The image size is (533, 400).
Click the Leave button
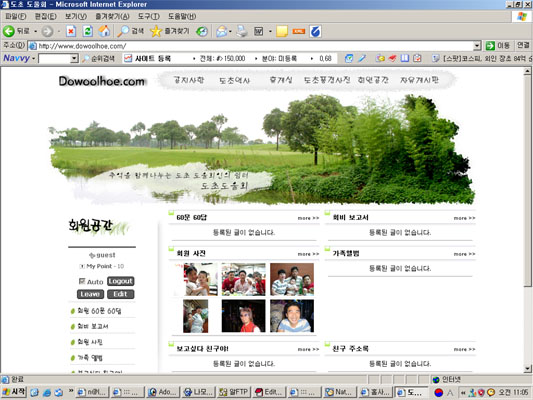pyautogui.click(x=90, y=294)
